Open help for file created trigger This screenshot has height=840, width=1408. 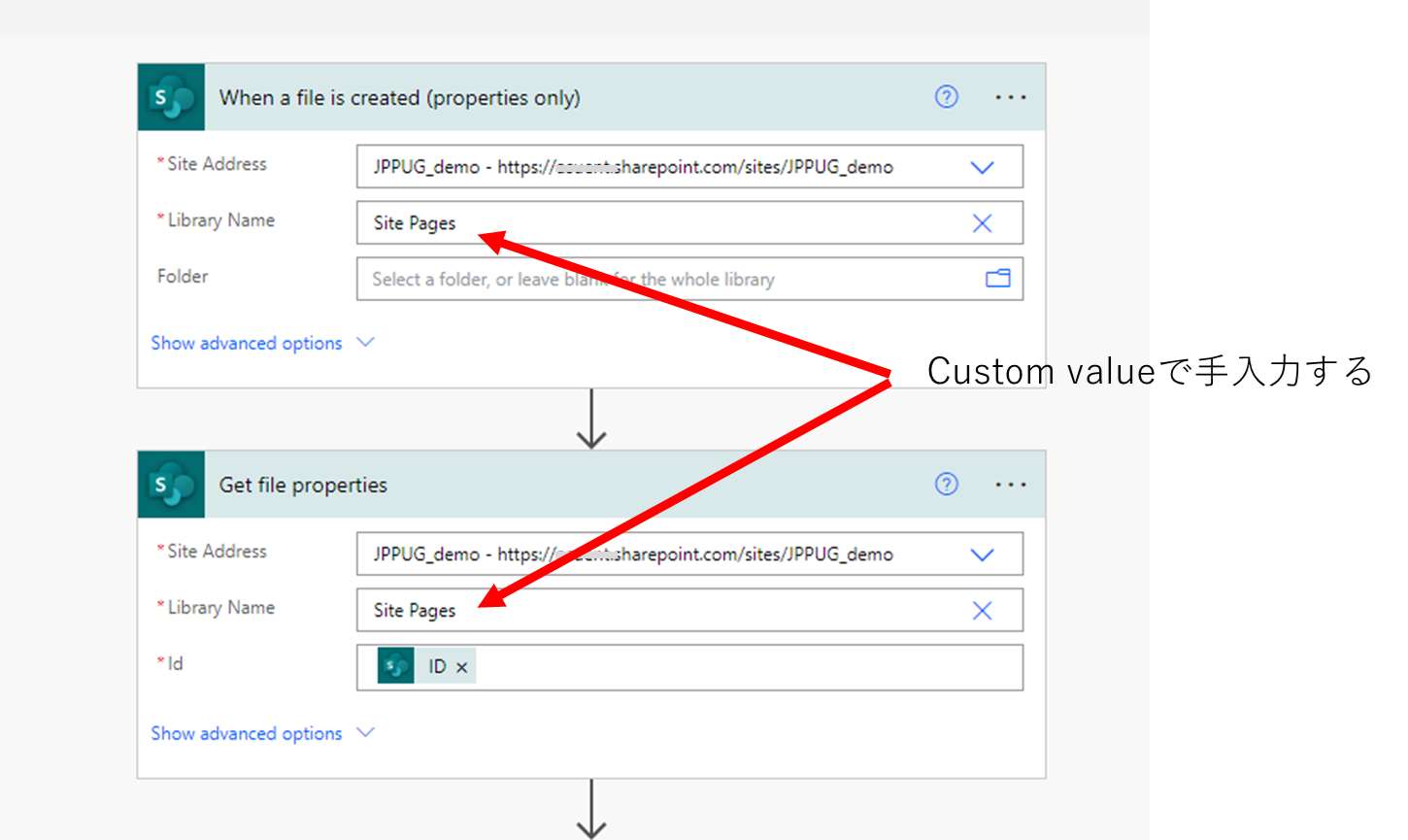click(x=947, y=97)
